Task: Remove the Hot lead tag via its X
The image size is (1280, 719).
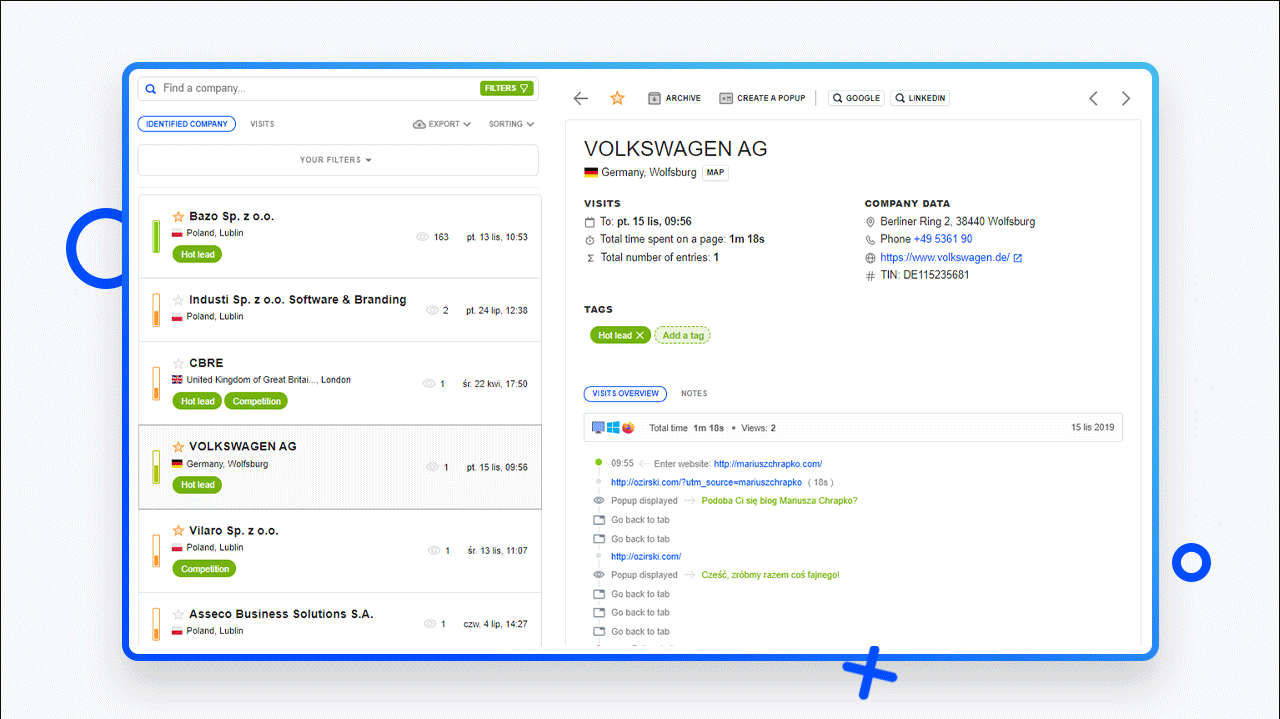Action: (x=640, y=335)
